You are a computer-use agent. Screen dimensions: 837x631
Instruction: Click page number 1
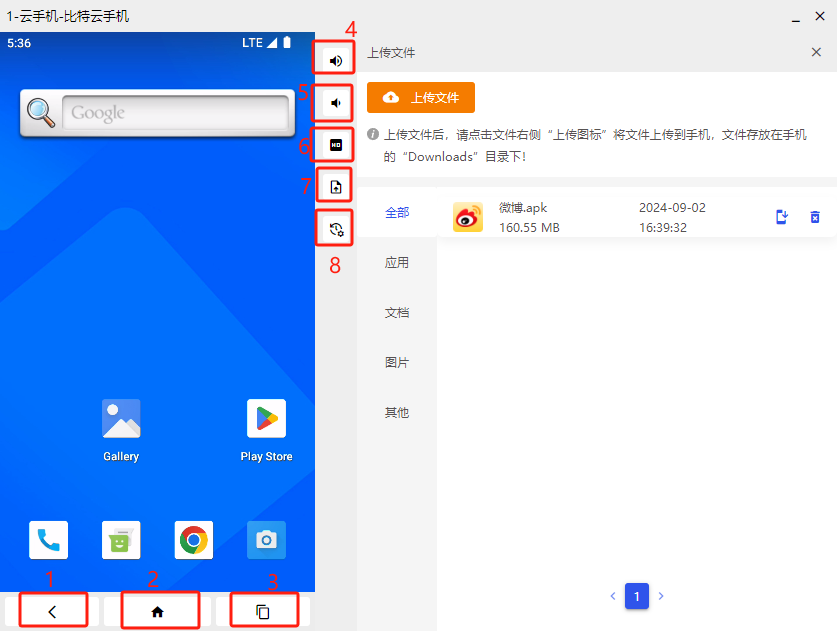(637, 596)
